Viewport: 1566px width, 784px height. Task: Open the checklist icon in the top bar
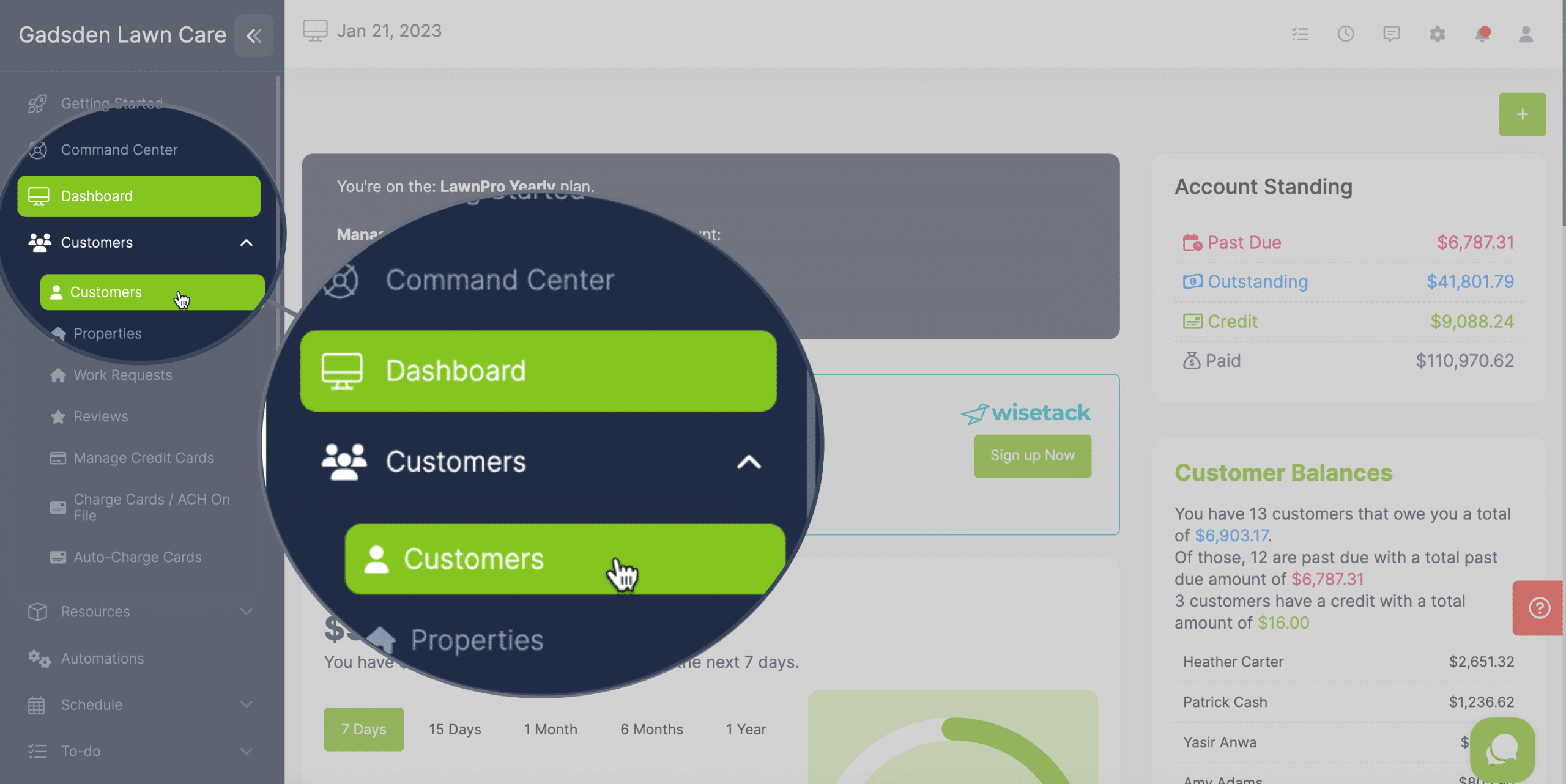1300,34
